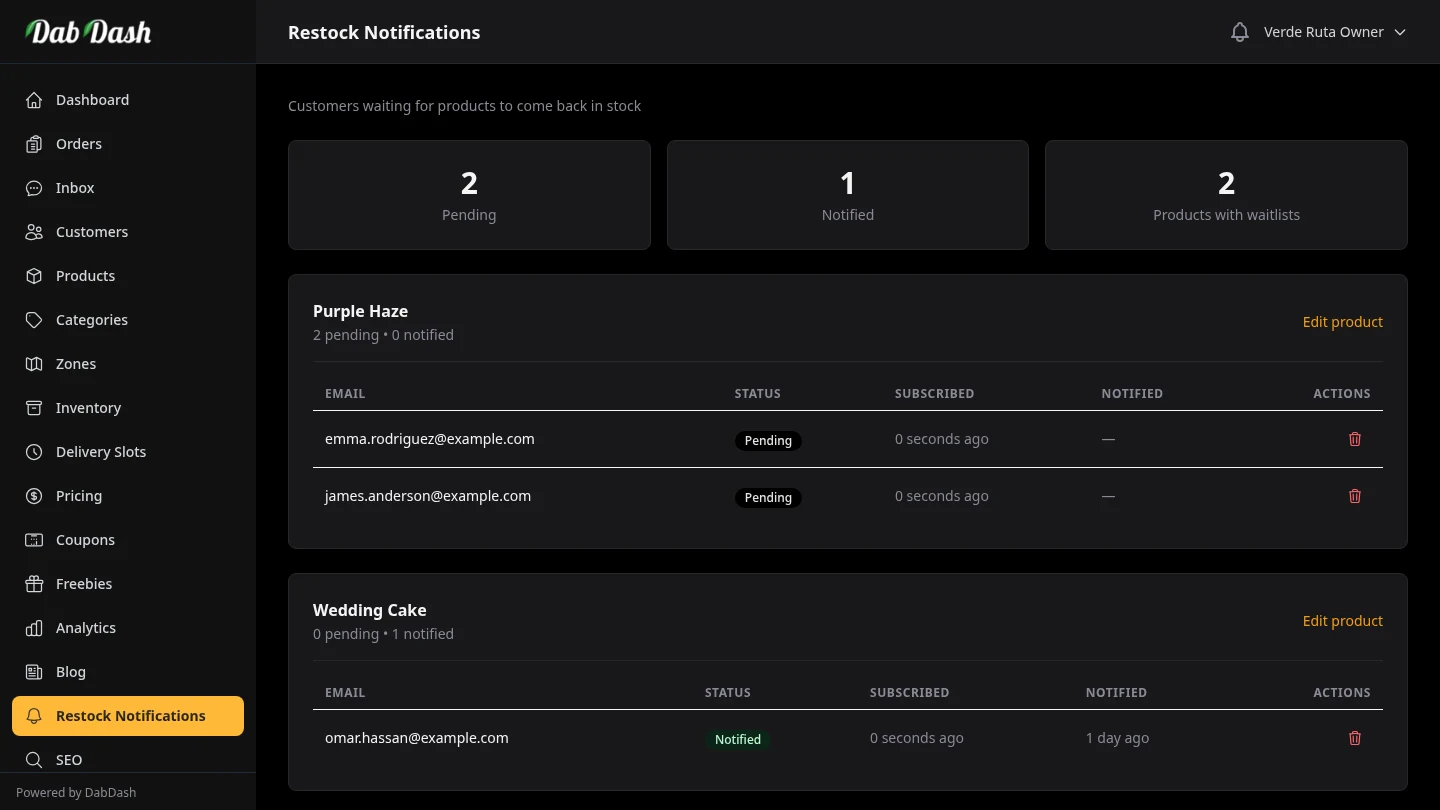The width and height of the screenshot is (1440, 810).
Task: Open the Analytics chart icon
Action: click(33, 628)
